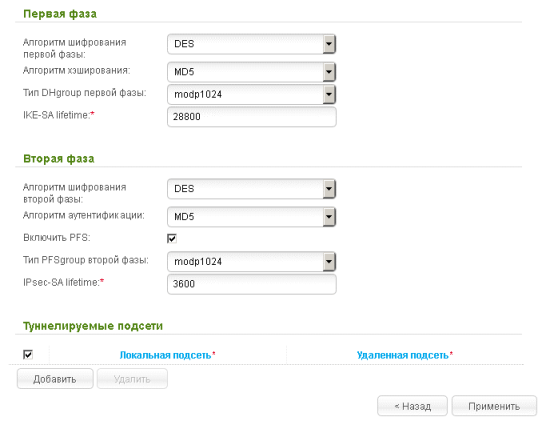
Task: Expand the hashing algorithm MD5 dropdown
Action: click(x=251, y=72)
